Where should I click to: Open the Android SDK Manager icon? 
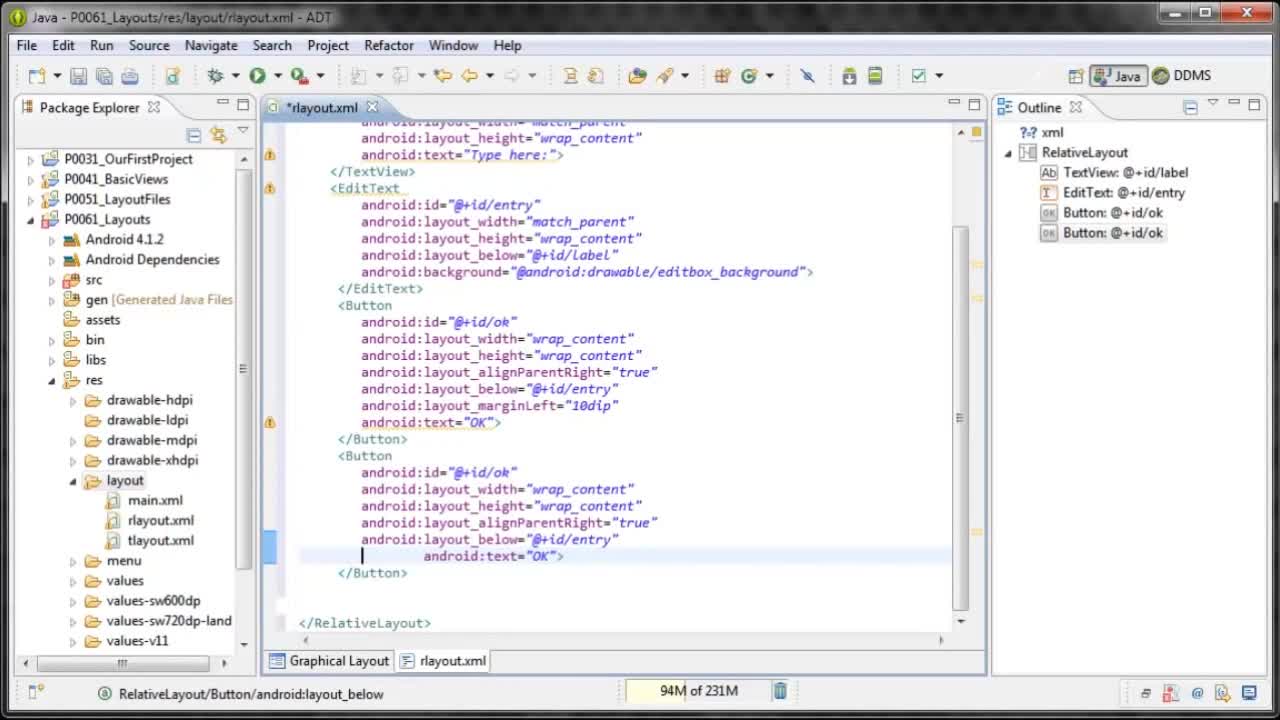[x=849, y=76]
